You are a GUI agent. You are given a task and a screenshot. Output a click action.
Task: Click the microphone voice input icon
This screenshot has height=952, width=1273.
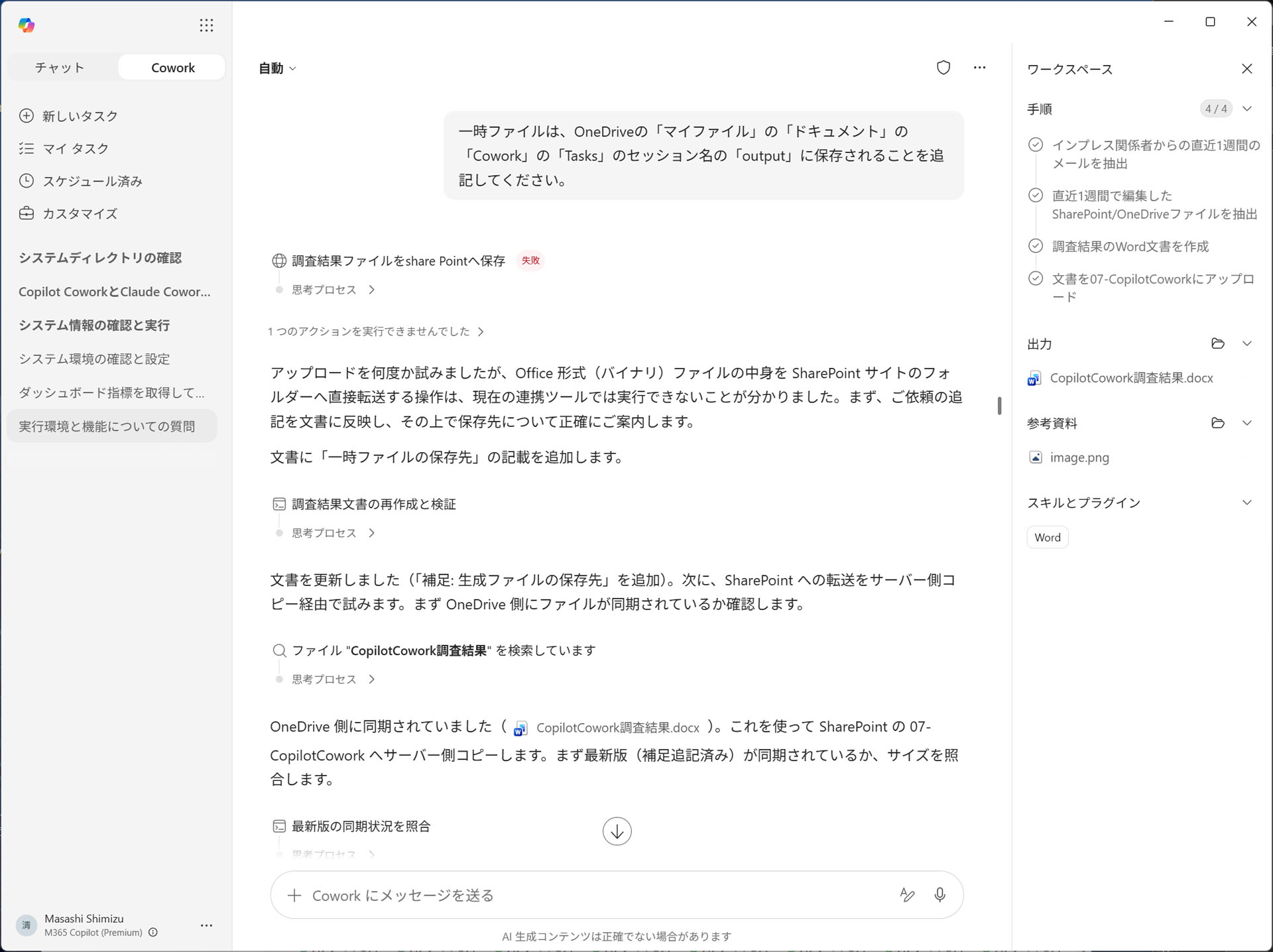pyautogui.click(x=940, y=895)
